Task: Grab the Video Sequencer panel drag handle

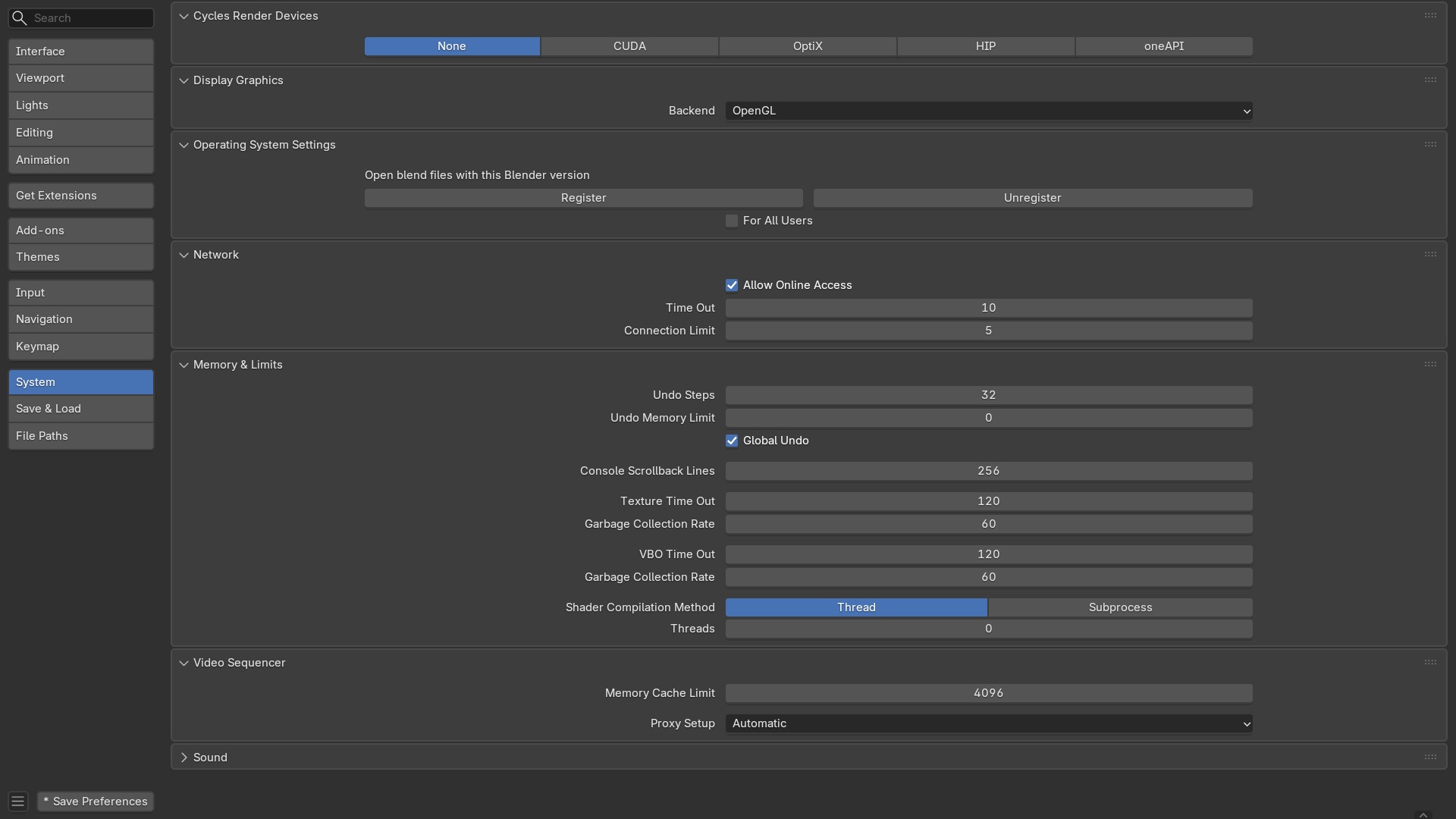Action: click(x=1430, y=663)
